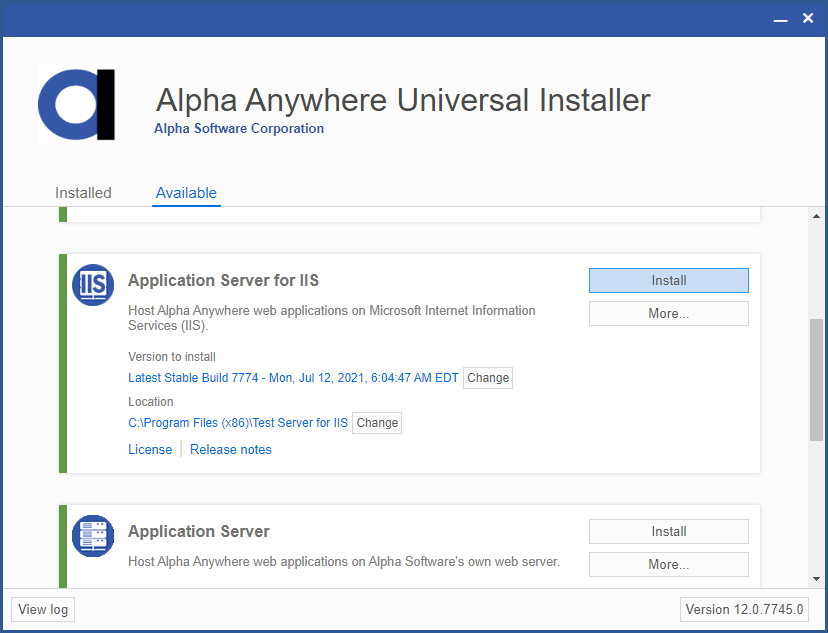Click the Location label
828x633 pixels.
click(150, 402)
